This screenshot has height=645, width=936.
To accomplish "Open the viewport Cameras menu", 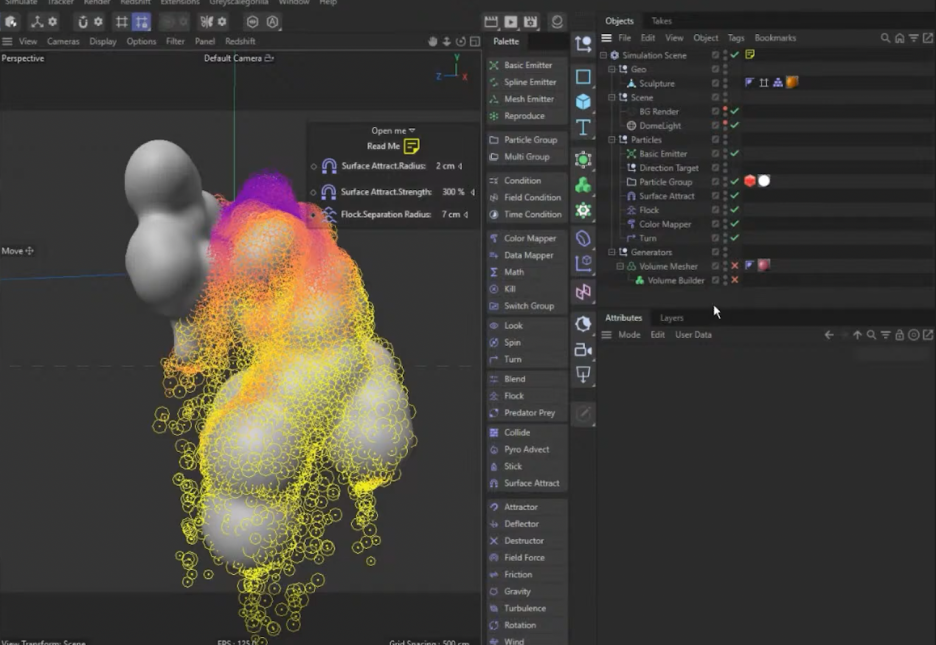I will click(63, 41).
